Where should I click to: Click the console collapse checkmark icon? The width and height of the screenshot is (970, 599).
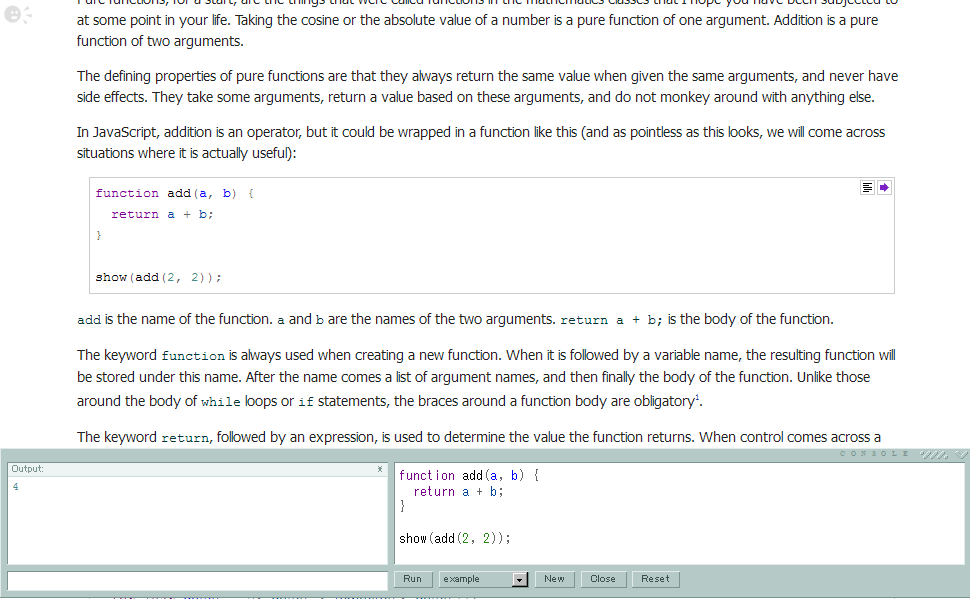pos(961,454)
